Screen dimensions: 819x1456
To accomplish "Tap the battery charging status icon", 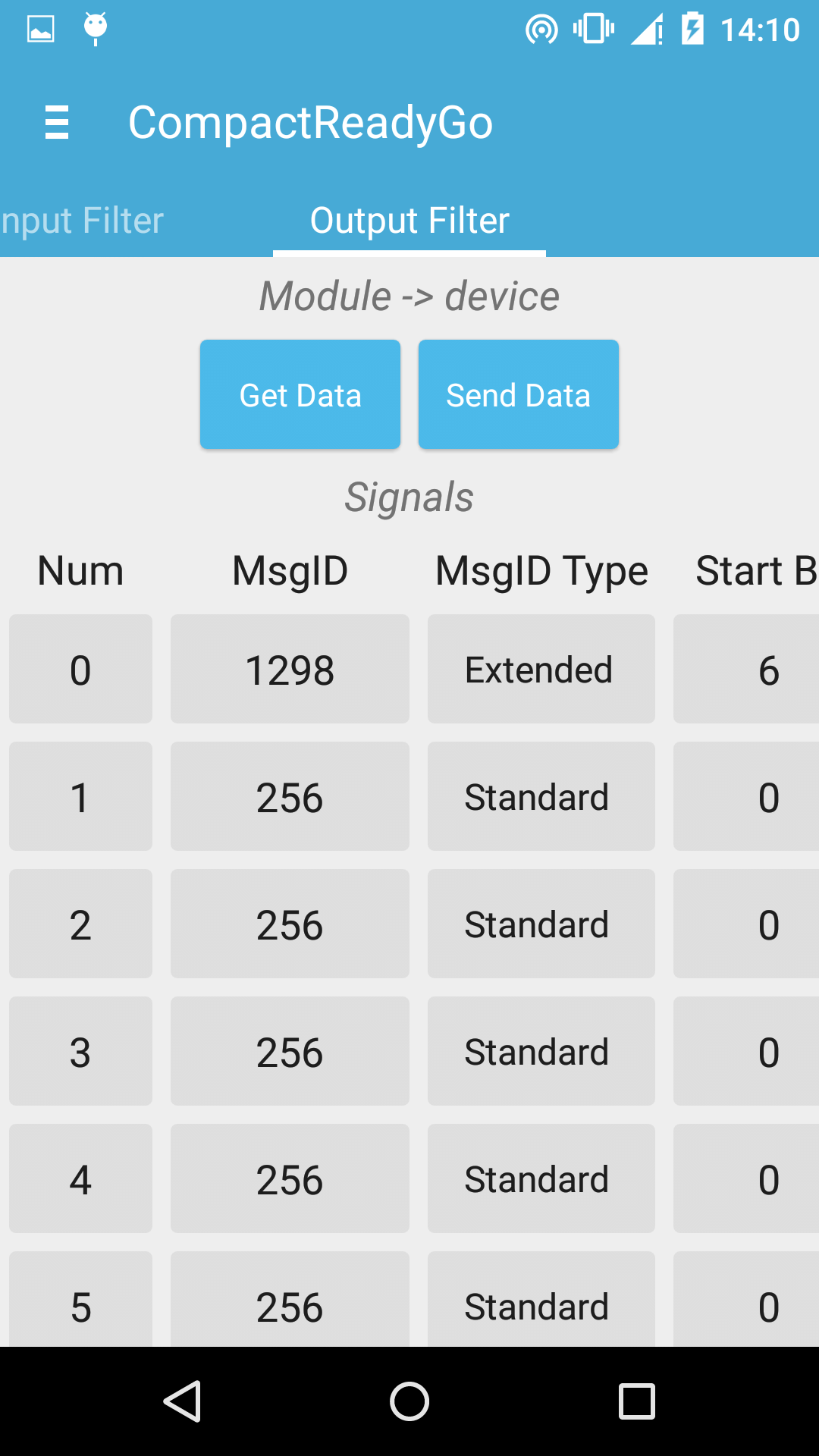I will point(692,29).
